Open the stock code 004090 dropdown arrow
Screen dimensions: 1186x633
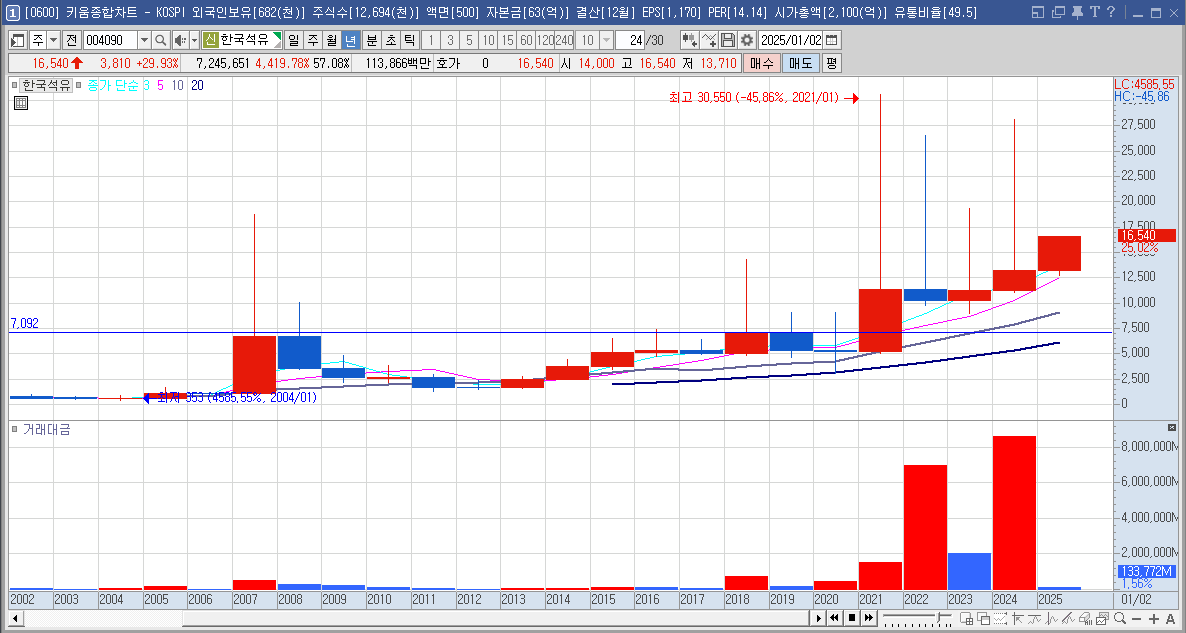145,40
